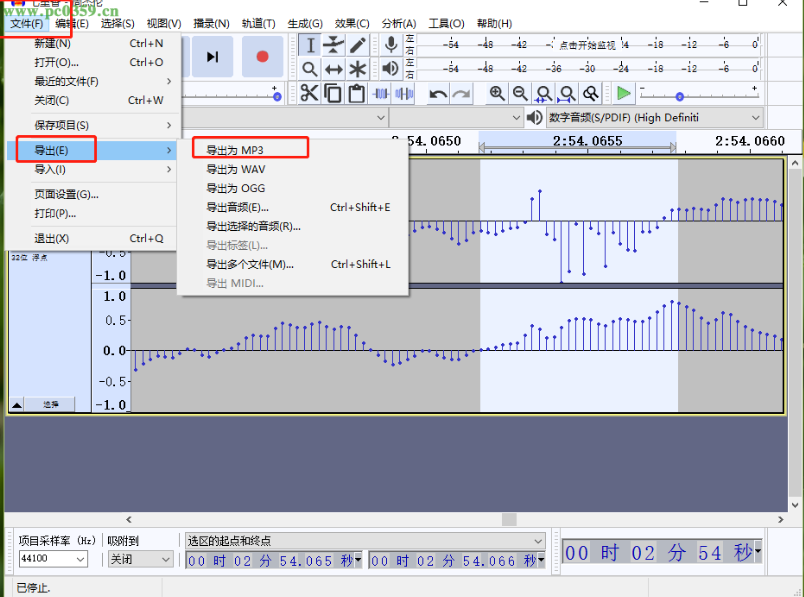Select the Zoom magnifier tool
Viewport: 804px width, 597px height.
pos(310,69)
